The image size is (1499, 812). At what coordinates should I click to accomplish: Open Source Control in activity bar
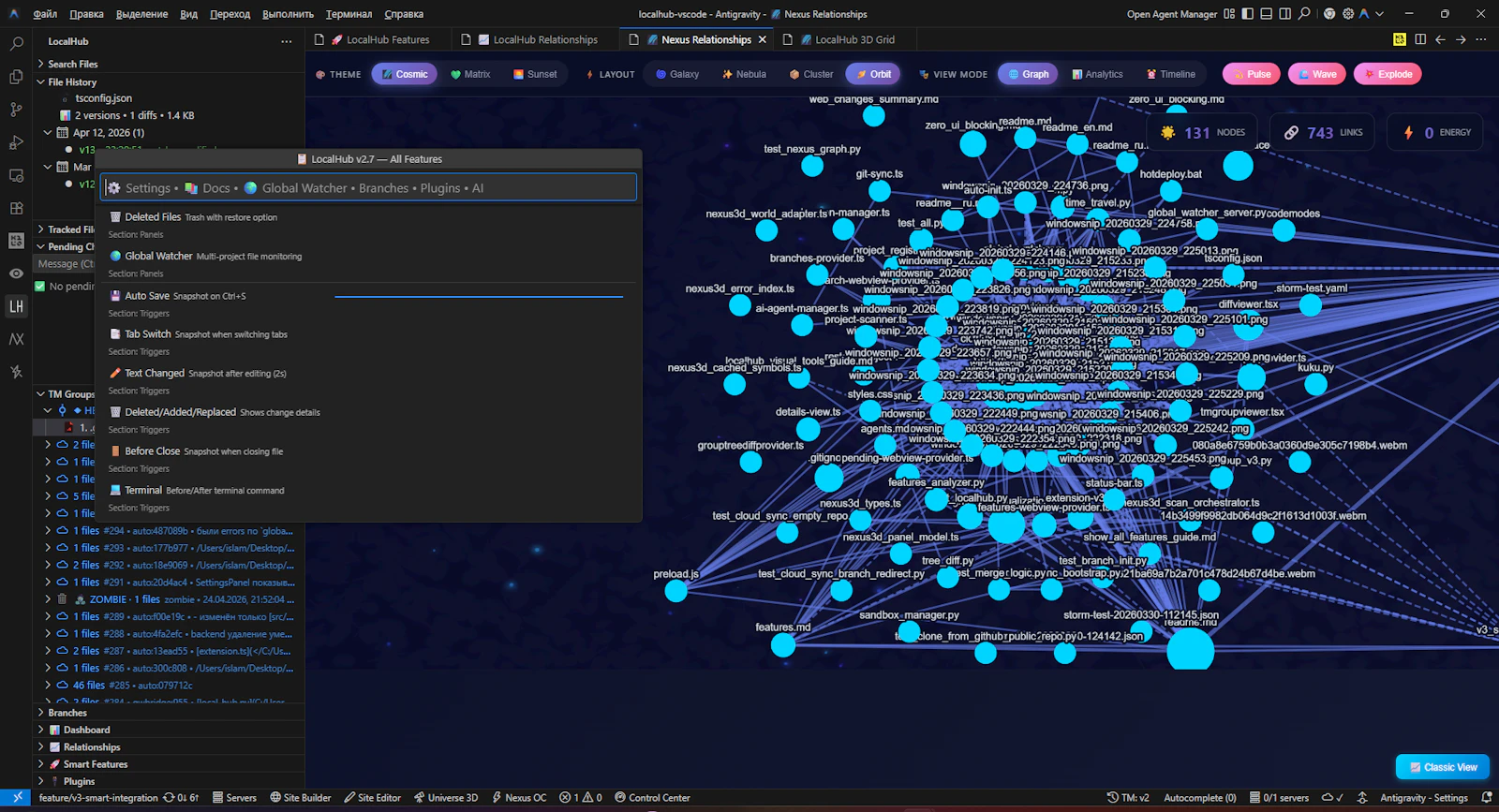[16, 110]
